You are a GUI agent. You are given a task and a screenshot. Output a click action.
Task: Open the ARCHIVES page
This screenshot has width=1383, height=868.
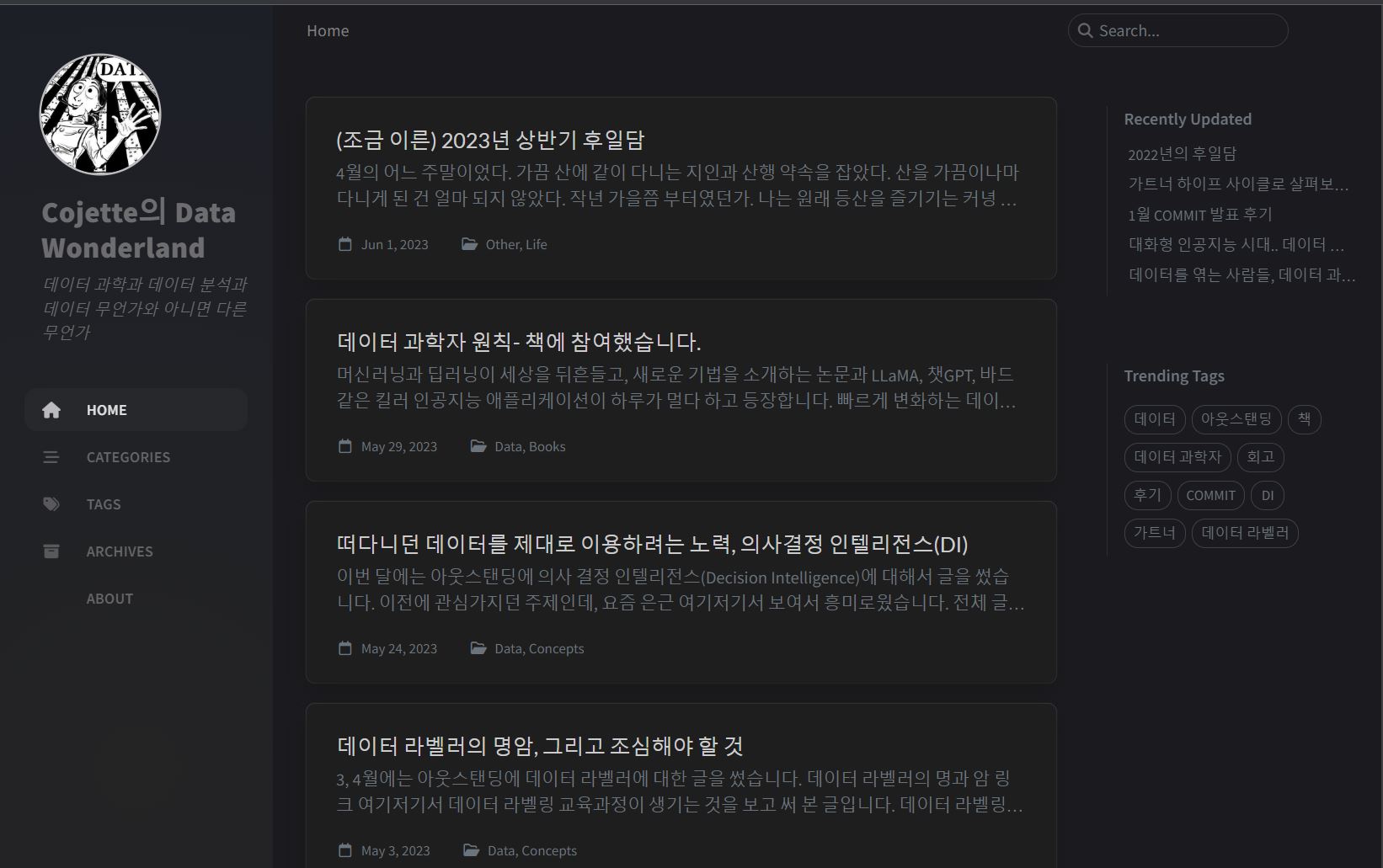[136, 551]
